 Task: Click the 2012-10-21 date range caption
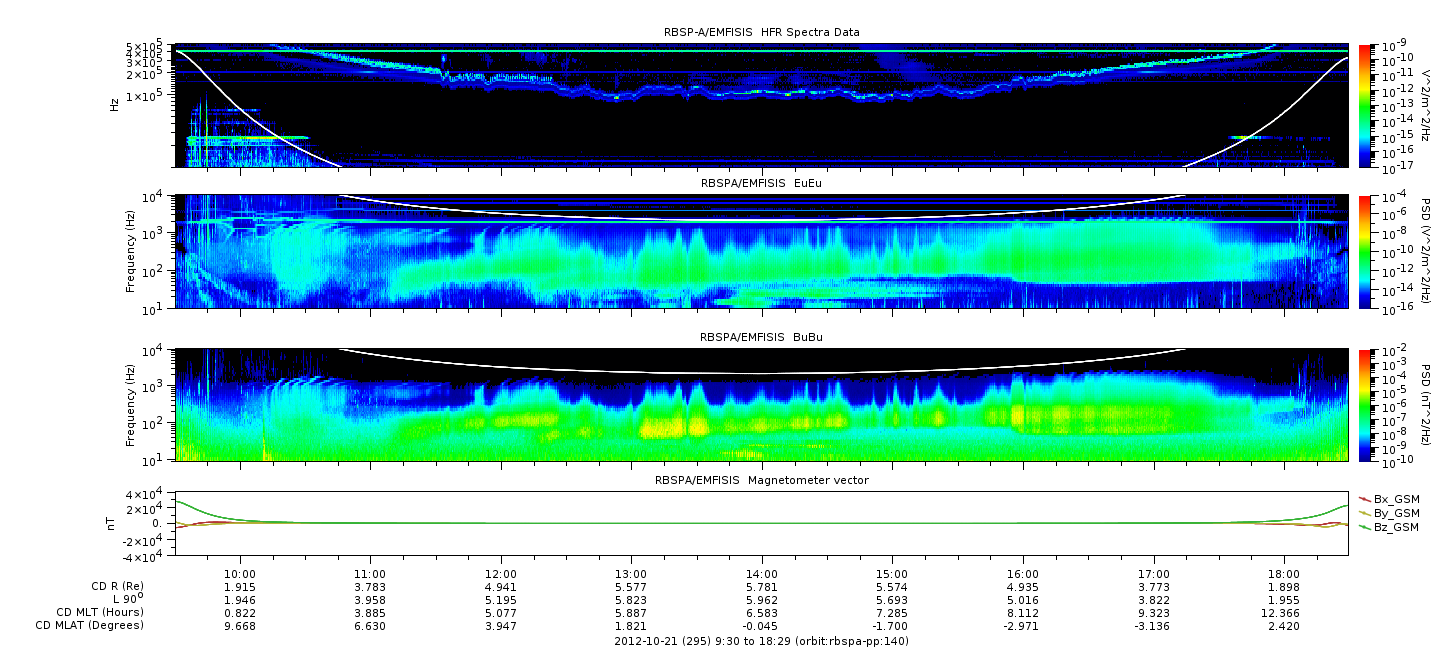tap(761, 641)
